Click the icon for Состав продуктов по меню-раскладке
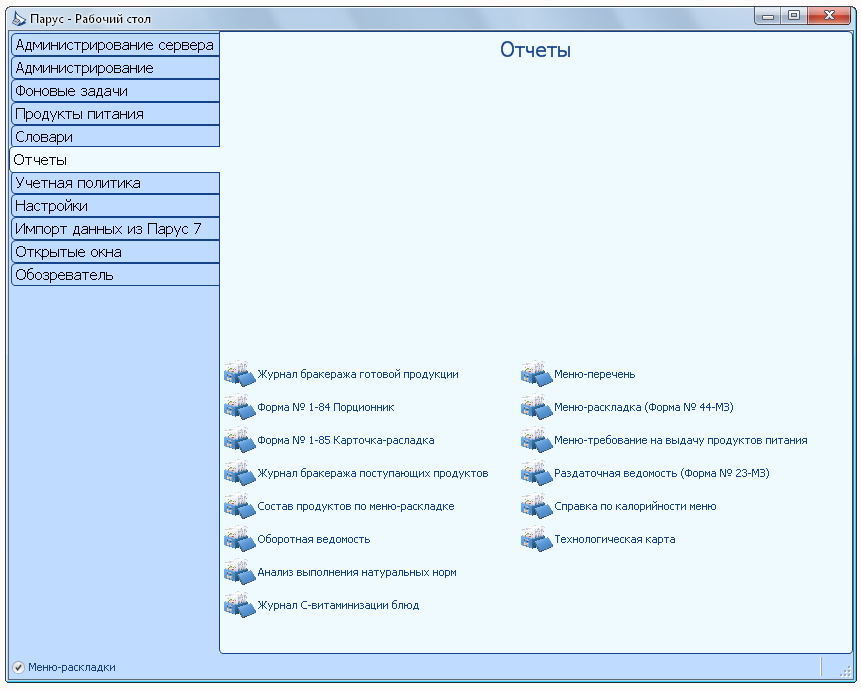The width and height of the screenshot is (861, 690). pyautogui.click(x=240, y=506)
